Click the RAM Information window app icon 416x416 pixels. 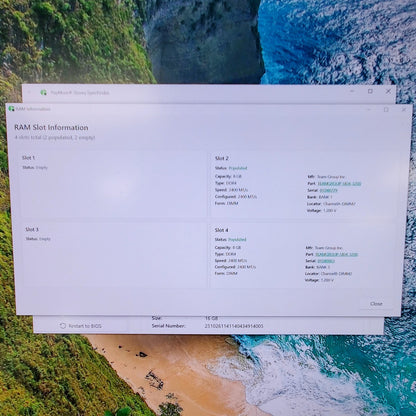pos(11,109)
